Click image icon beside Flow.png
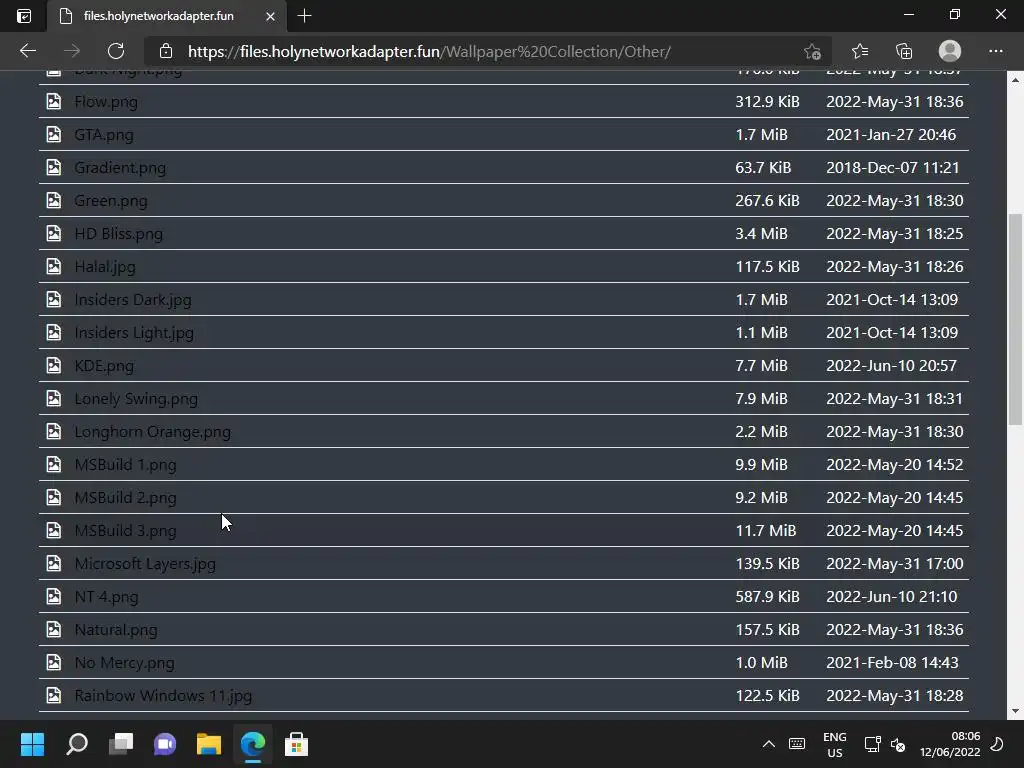Viewport: 1024px width, 768px height. tap(54, 101)
